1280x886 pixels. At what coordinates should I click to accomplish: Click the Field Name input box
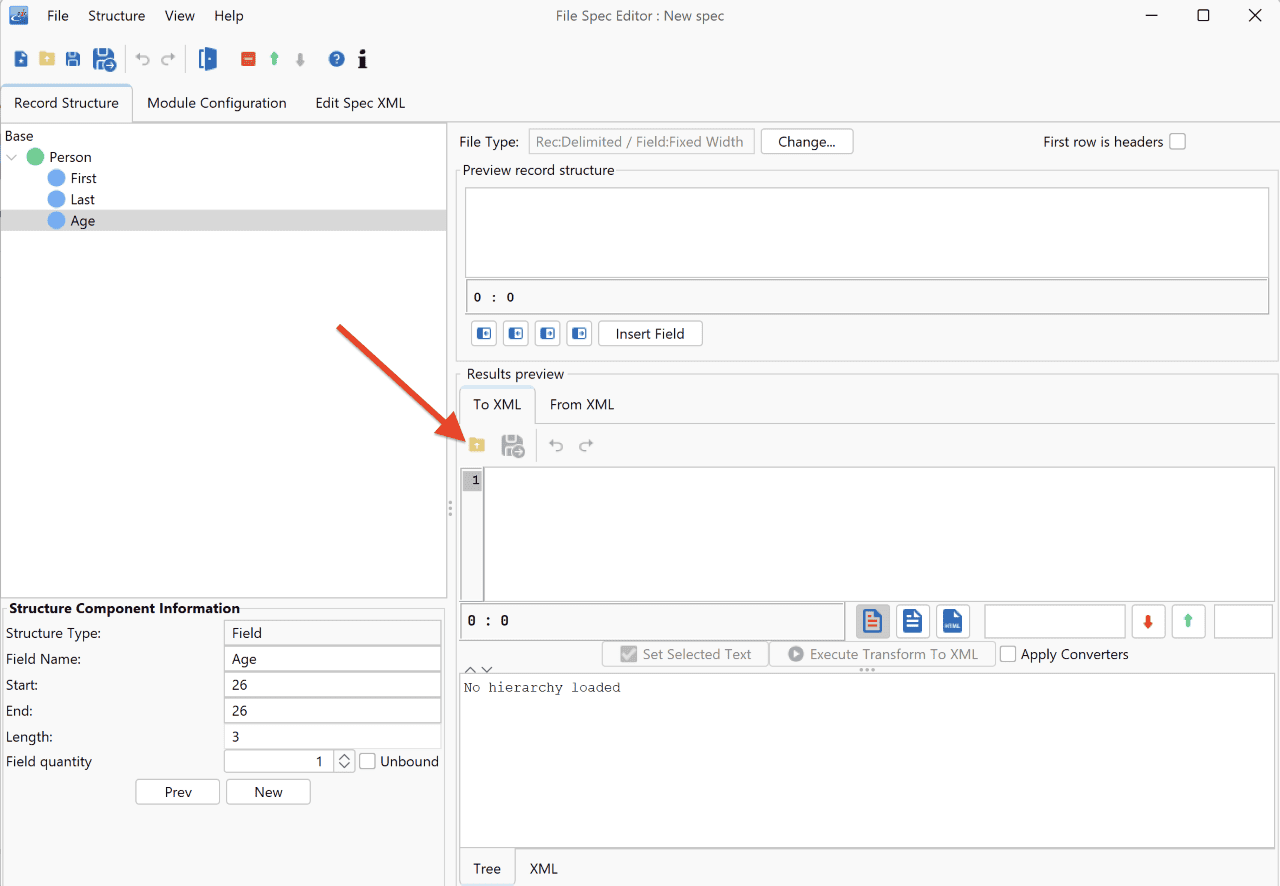pos(333,659)
